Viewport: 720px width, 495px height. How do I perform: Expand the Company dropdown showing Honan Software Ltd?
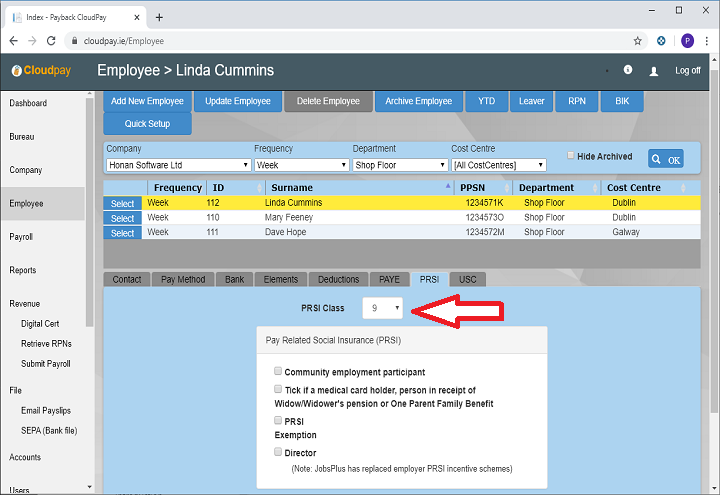coord(176,165)
